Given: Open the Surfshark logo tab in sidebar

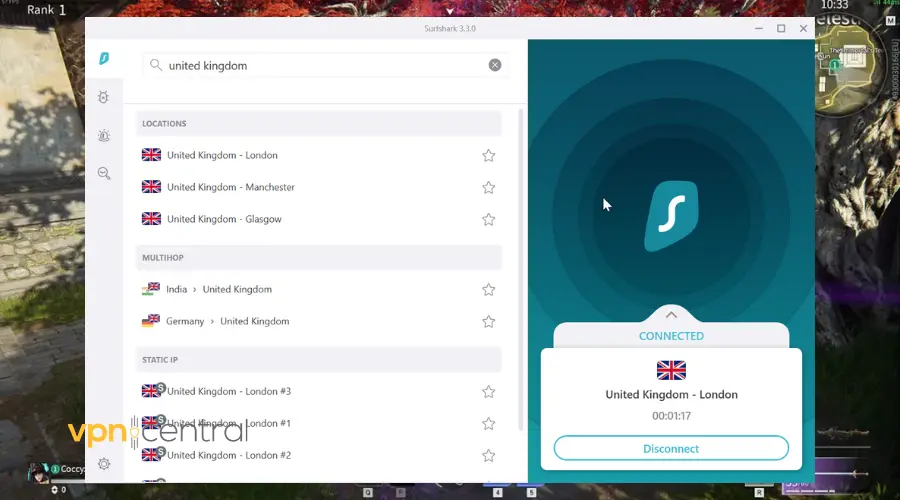Looking at the screenshot, I should click(x=104, y=60).
